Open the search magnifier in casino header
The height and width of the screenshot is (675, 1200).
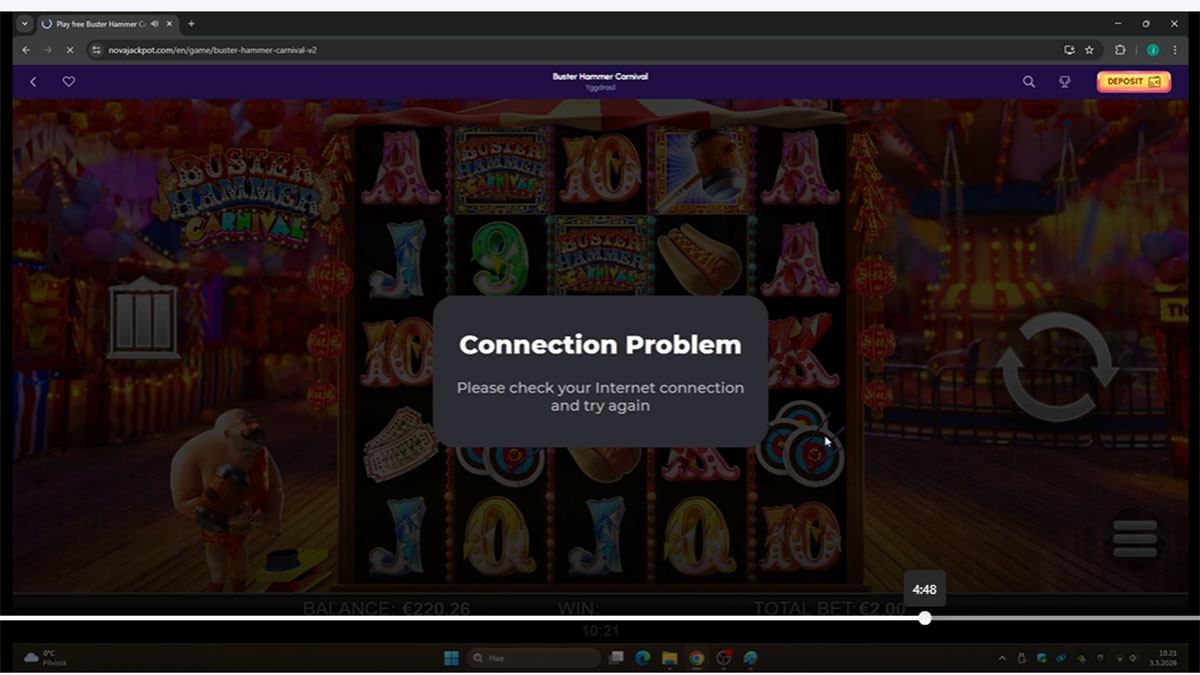tap(1028, 82)
